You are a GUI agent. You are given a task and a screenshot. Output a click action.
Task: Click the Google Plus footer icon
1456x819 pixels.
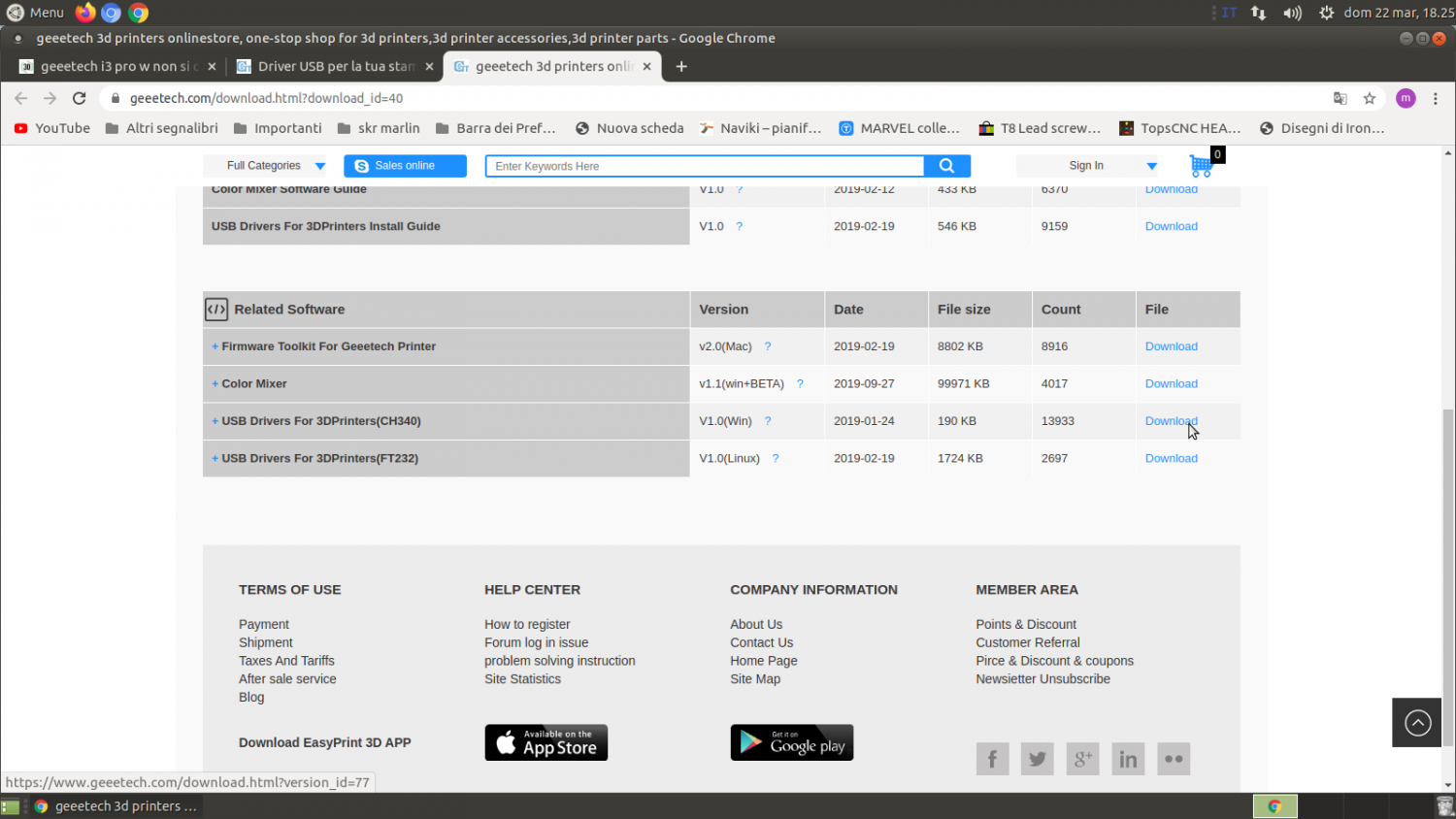(1082, 759)
